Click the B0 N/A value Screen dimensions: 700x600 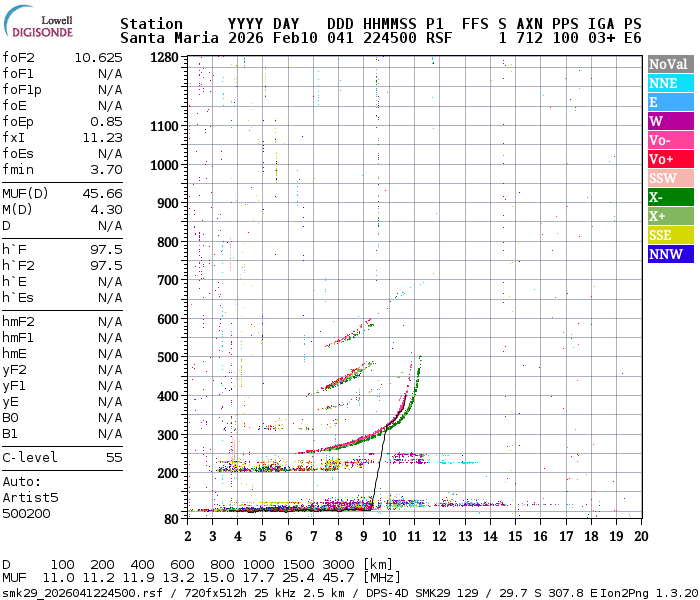pyautogui.click(x=110, y=417)
